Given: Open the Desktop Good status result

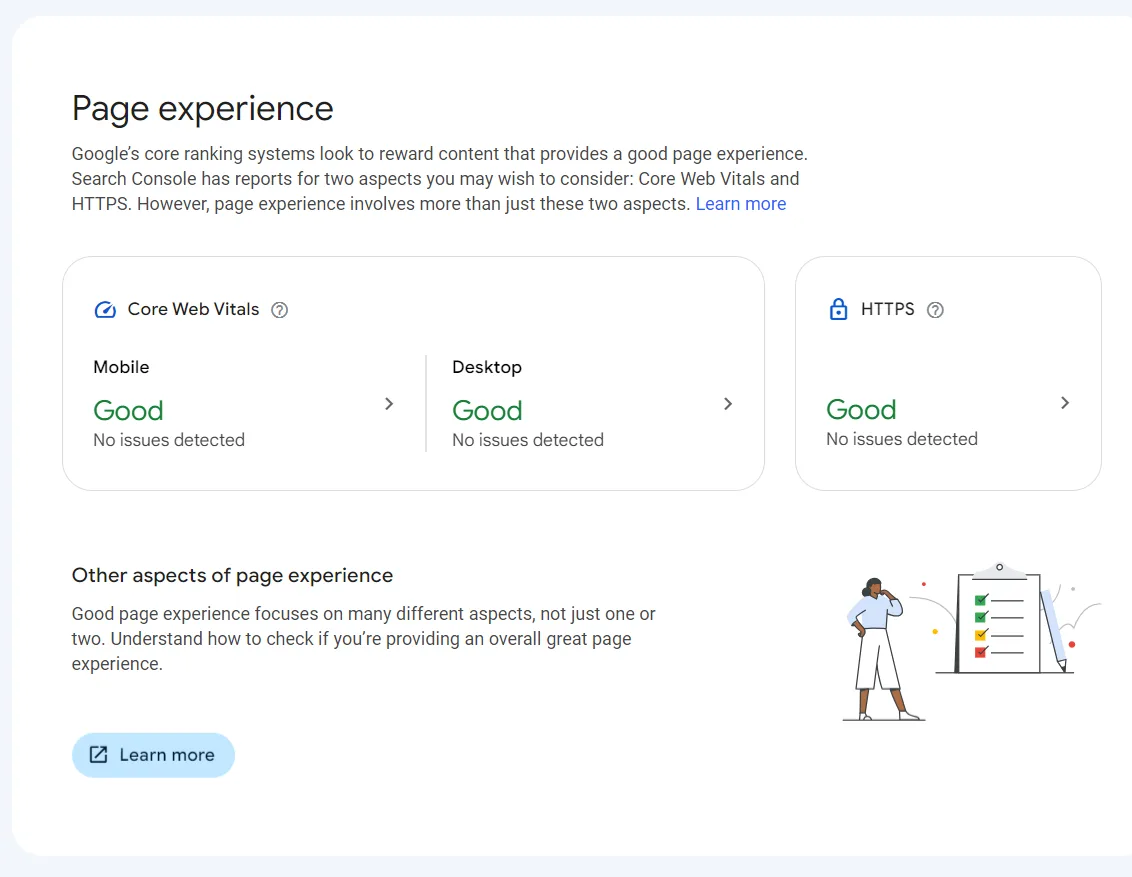Looking at the screenshot, I should (x=487, y=411).
